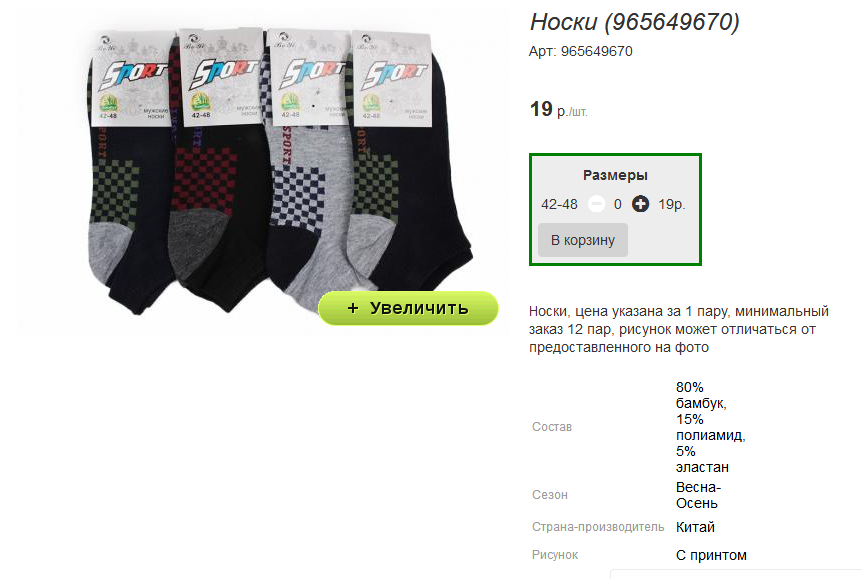Click the Сезон value Весна-Осень
This screenshot has width=862, height=579.
tap(698, 495)
